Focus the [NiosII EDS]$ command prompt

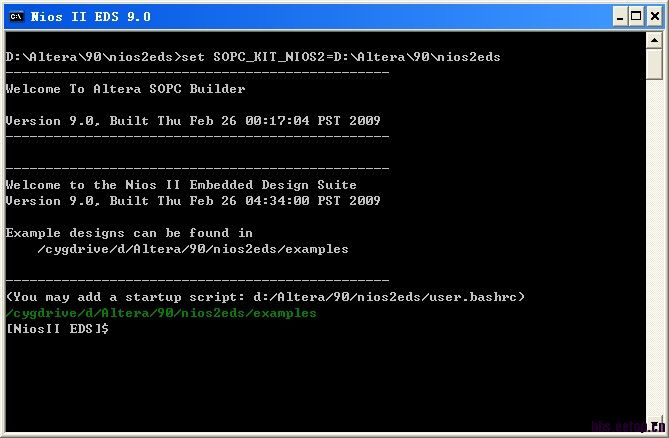click(57, 329)
